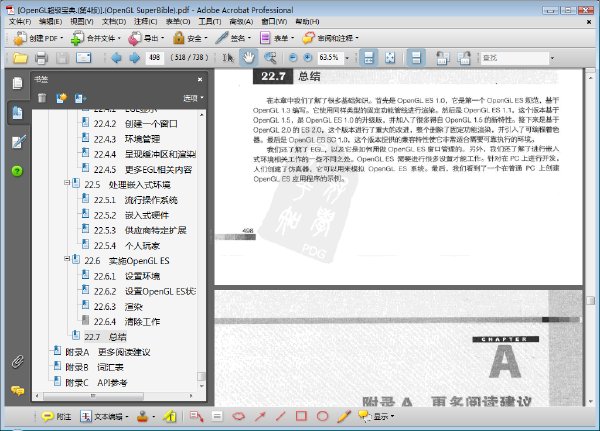The image size is (600, 431).
Task: Zoom out with the minus button
Action: coord(293,58)
